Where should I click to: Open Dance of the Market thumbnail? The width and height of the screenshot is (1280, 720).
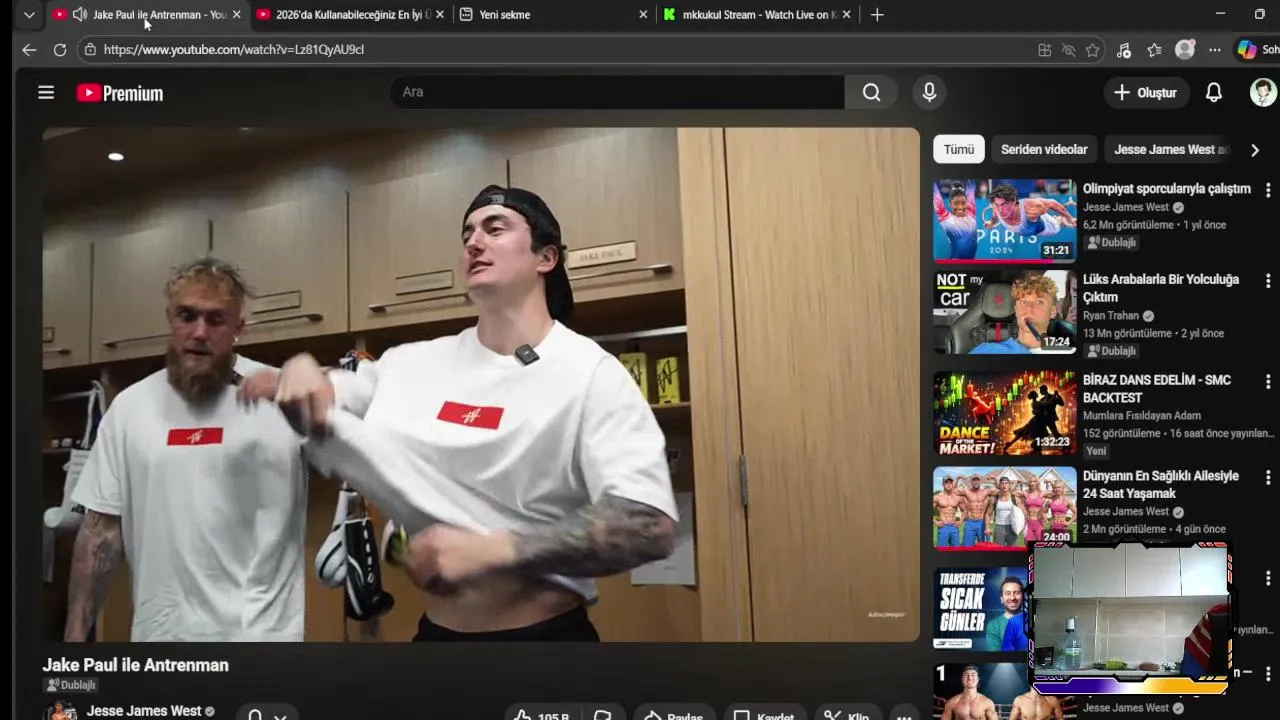1004,412
